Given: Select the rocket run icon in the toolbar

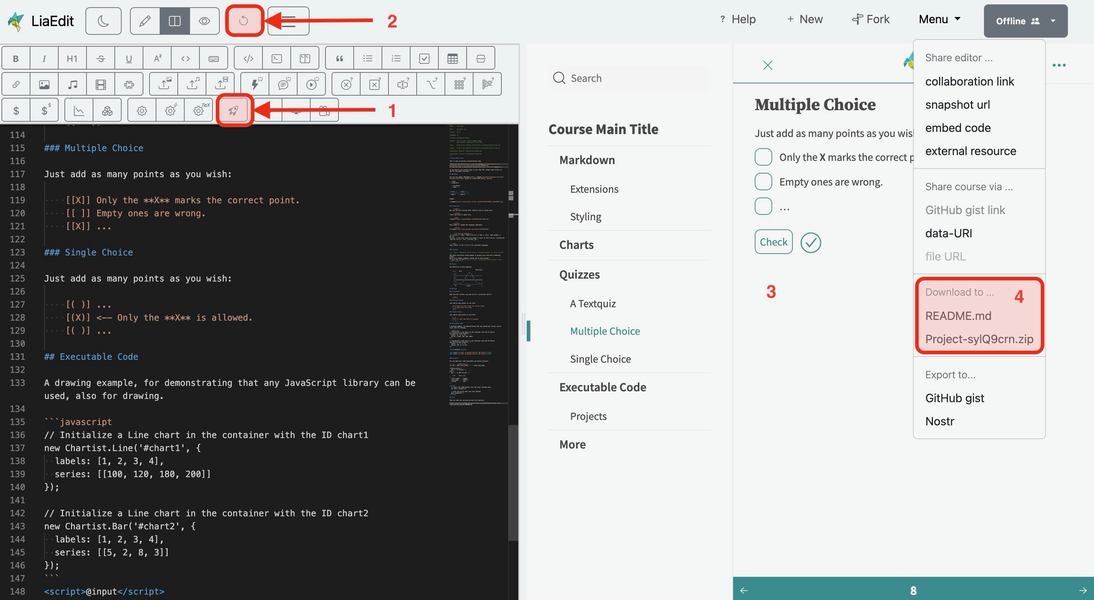Looking at the screenshot, I should point(233,110).
